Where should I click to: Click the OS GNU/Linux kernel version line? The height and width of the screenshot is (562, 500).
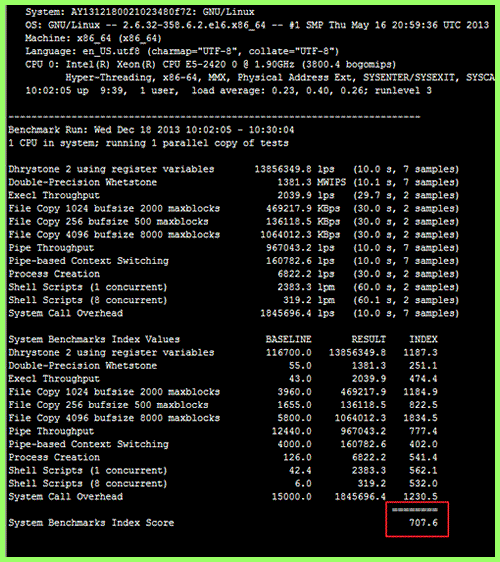(257, 25)
